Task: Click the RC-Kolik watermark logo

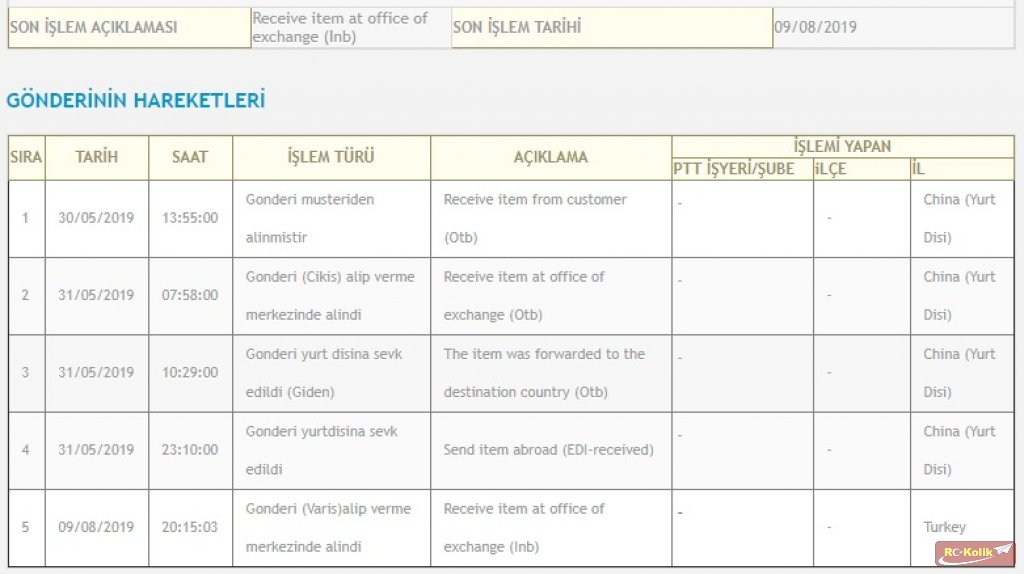Action: [974, 553]
